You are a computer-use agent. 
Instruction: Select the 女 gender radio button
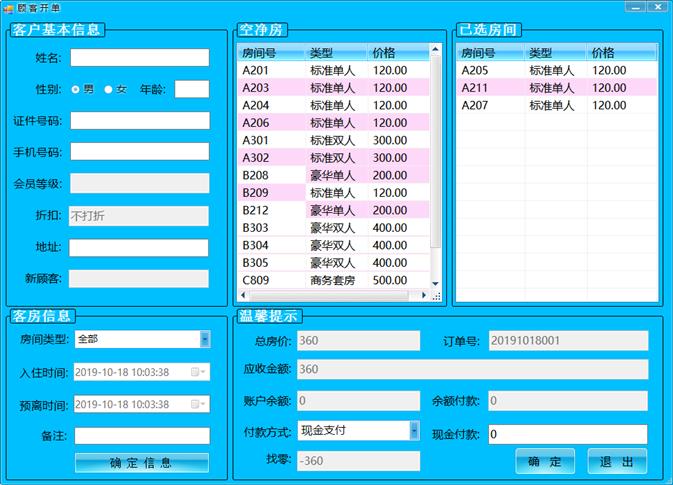tap(109, 90)
